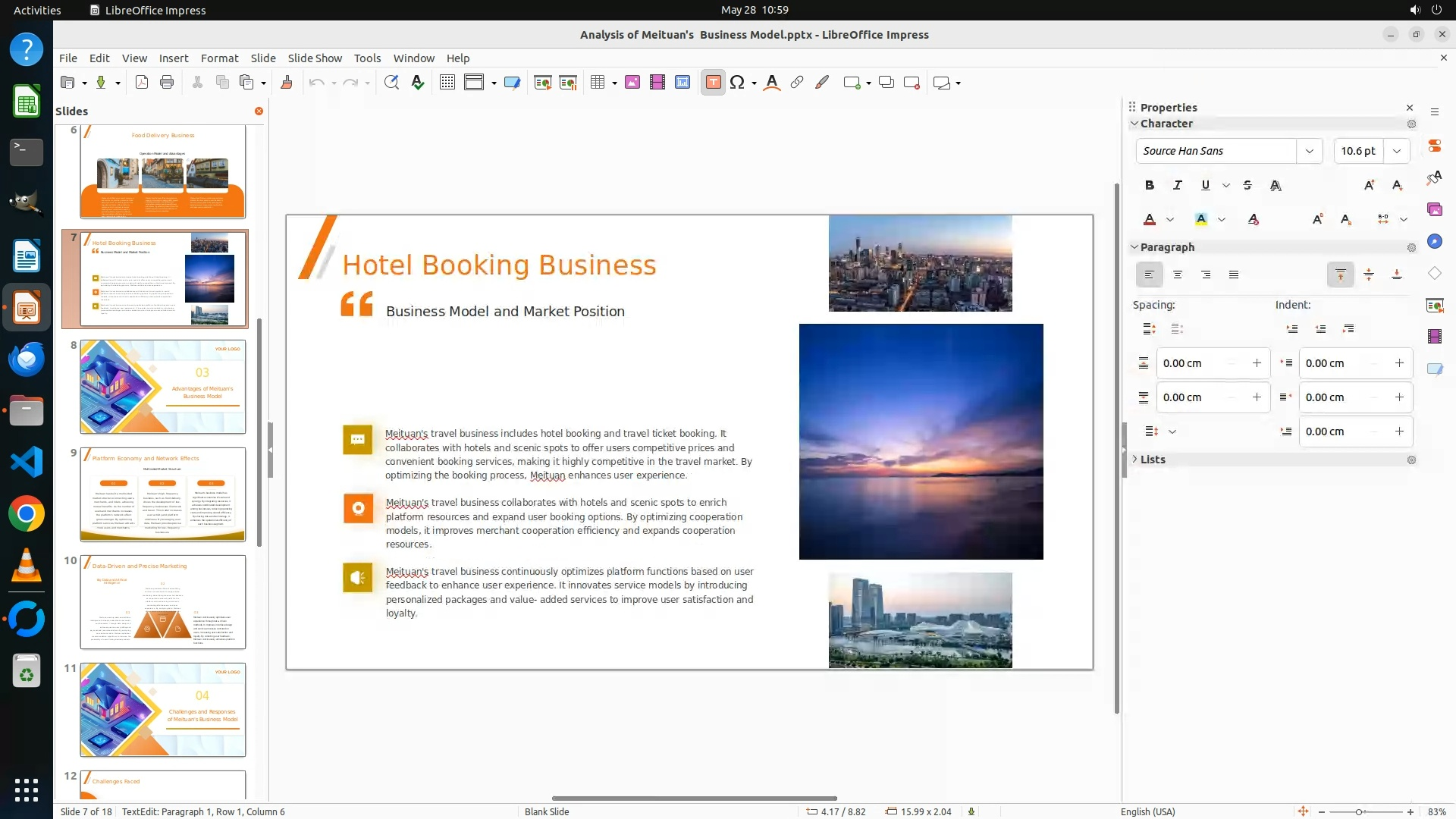The width and height of the screenshot is (1456, 819).
Task: Click the Insert Image toolbar icon
Action: [x=632, y=83]
